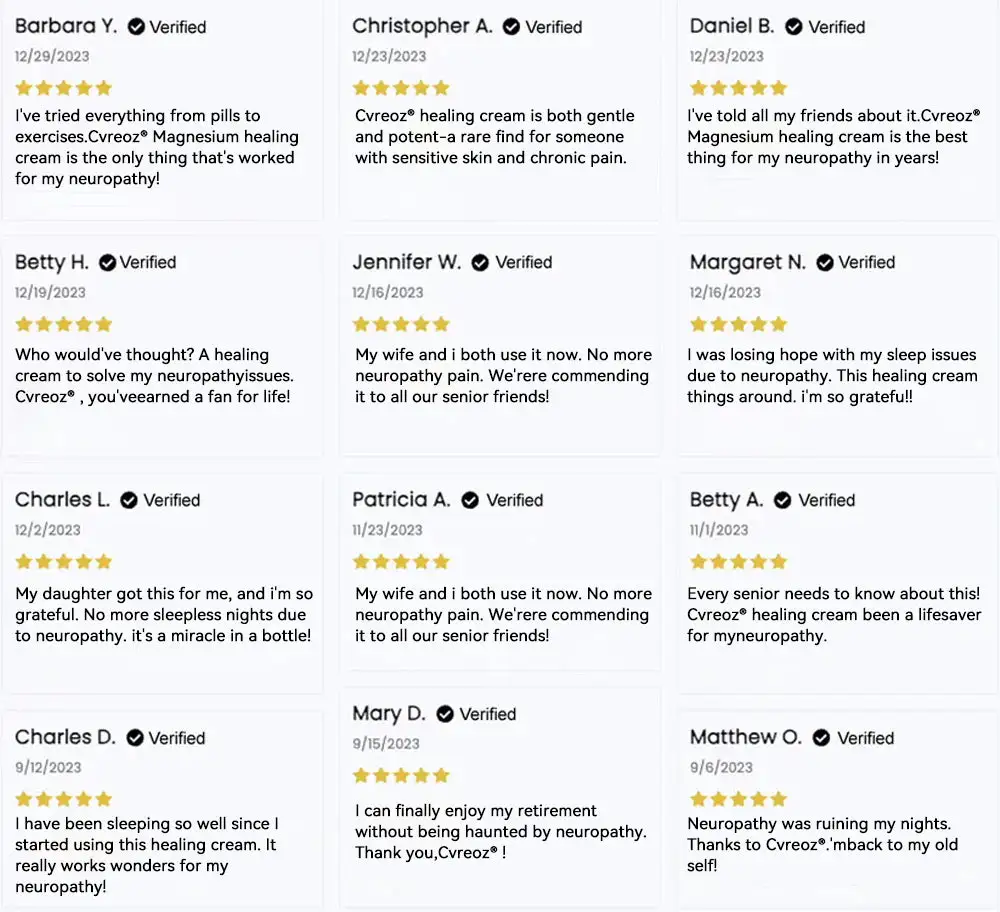This screenshot has width=1000, height=912.
Task: Click the verified badge next to Betty A.
Action: [x=783, y=500]
